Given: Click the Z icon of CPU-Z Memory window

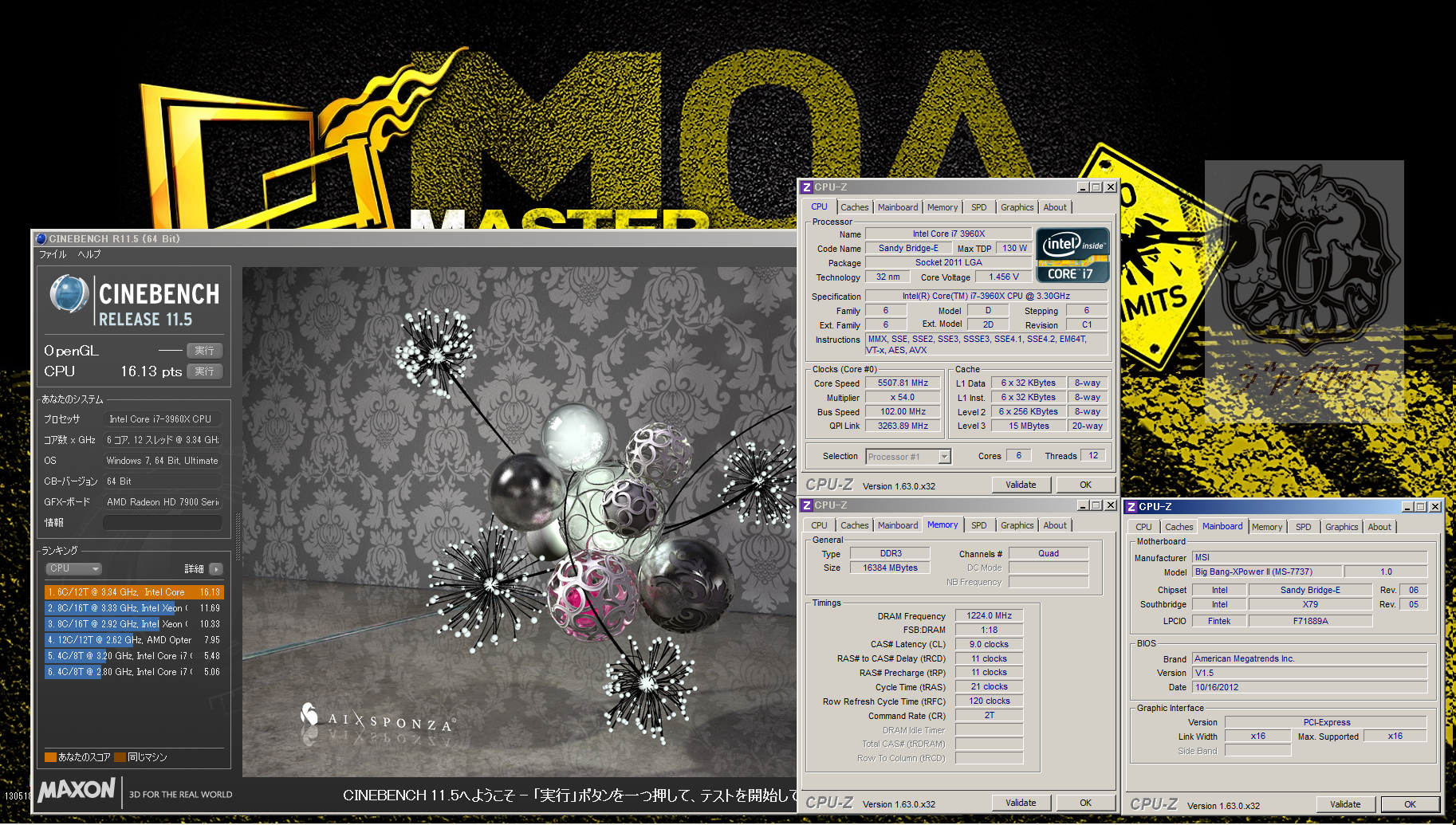Looking at the screenshot, I should coord(807,505).
